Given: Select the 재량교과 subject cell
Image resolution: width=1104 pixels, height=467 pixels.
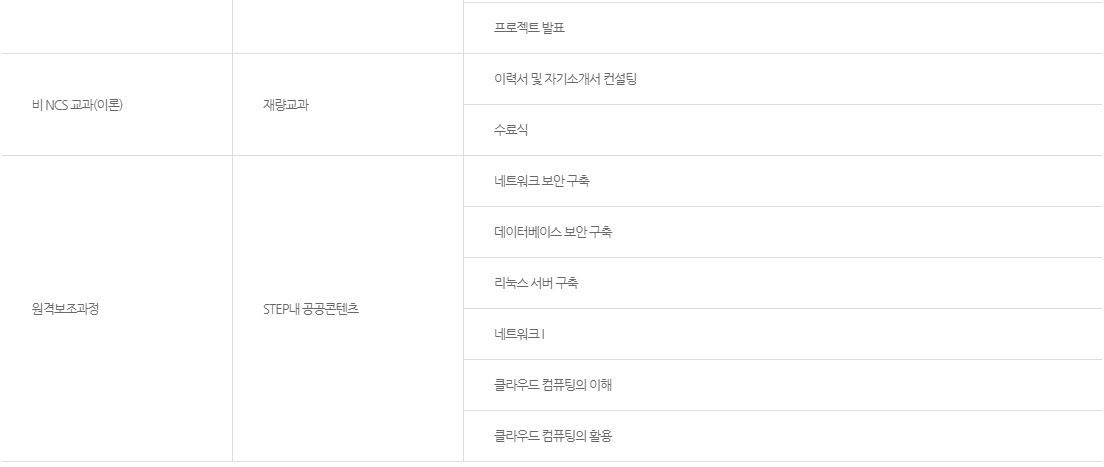Looking at the screenshot, I should click(286, 105).
